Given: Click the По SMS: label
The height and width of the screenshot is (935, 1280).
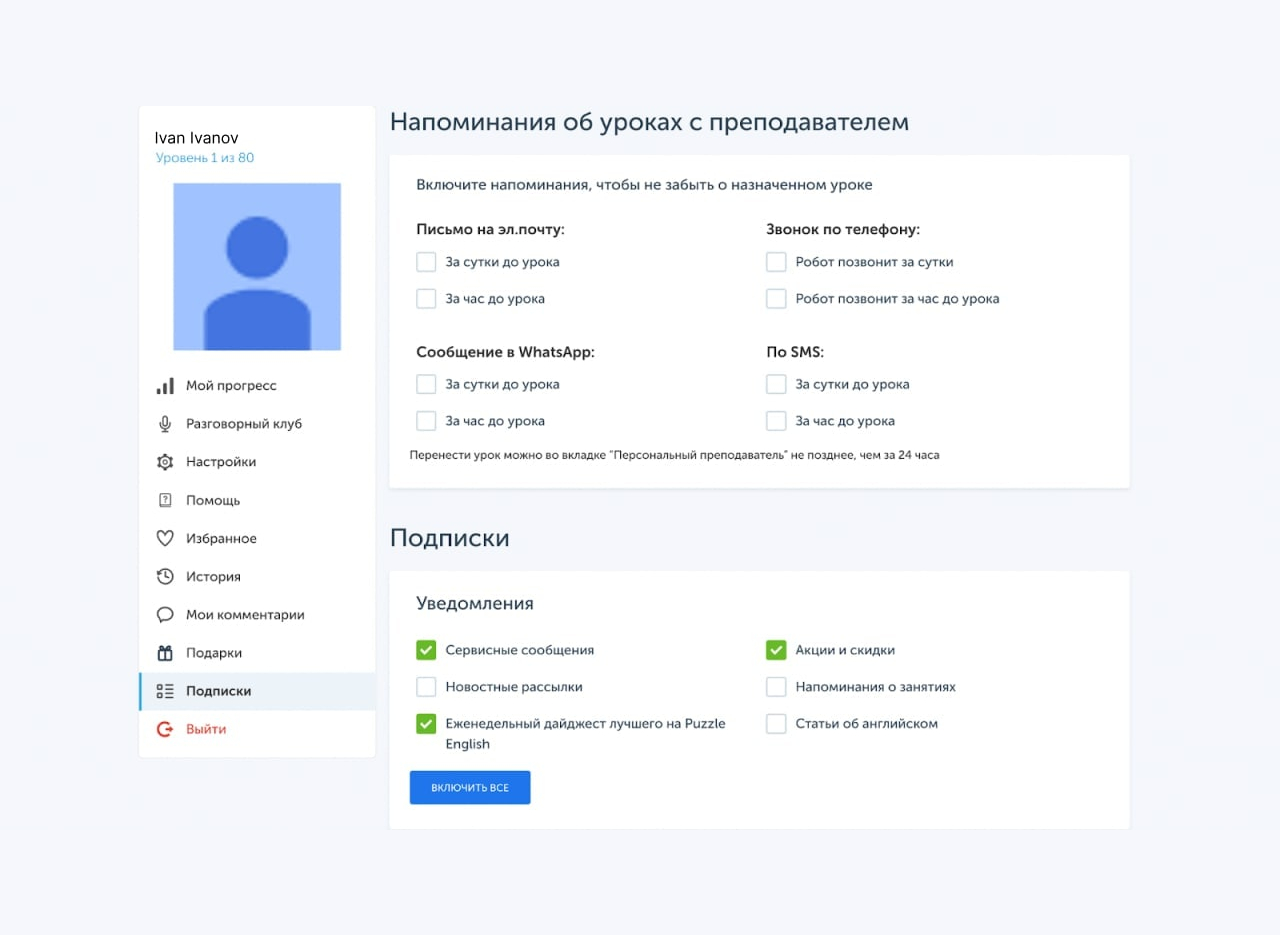Looking at the screenshot, I should [x=795, y=352].
